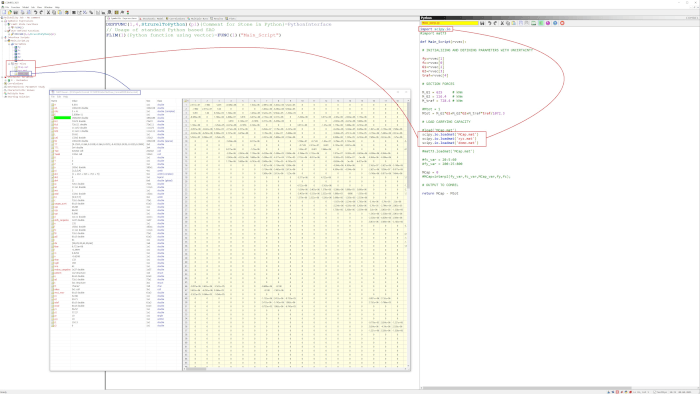The width and height of the screenshot is (700, 394).
Task: Click the red stop icon in Python toolbar
Action: click(562, 23)
